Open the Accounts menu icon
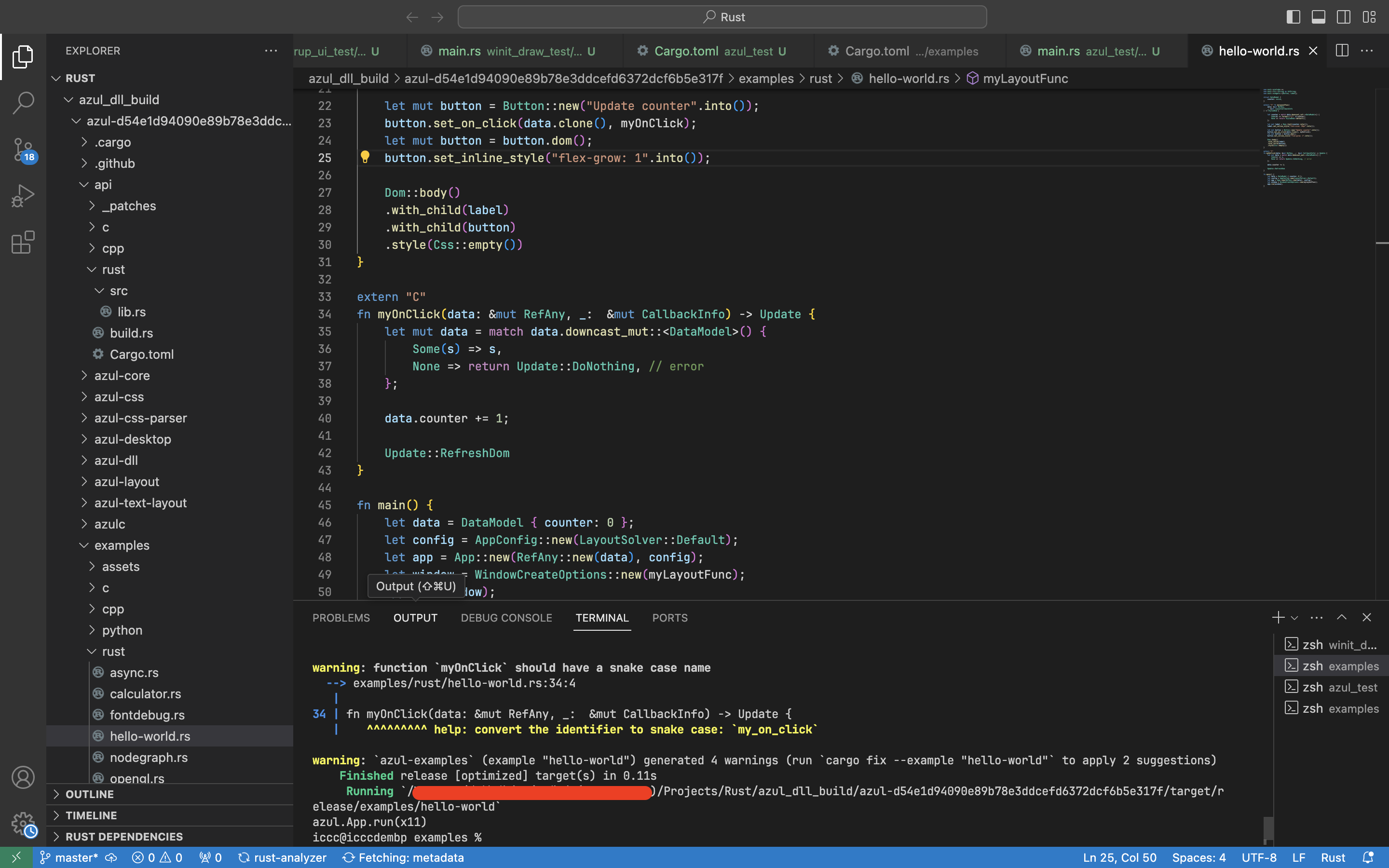Image resolution: width=1389 pixels, height=868 pixels. pos(23,777)
